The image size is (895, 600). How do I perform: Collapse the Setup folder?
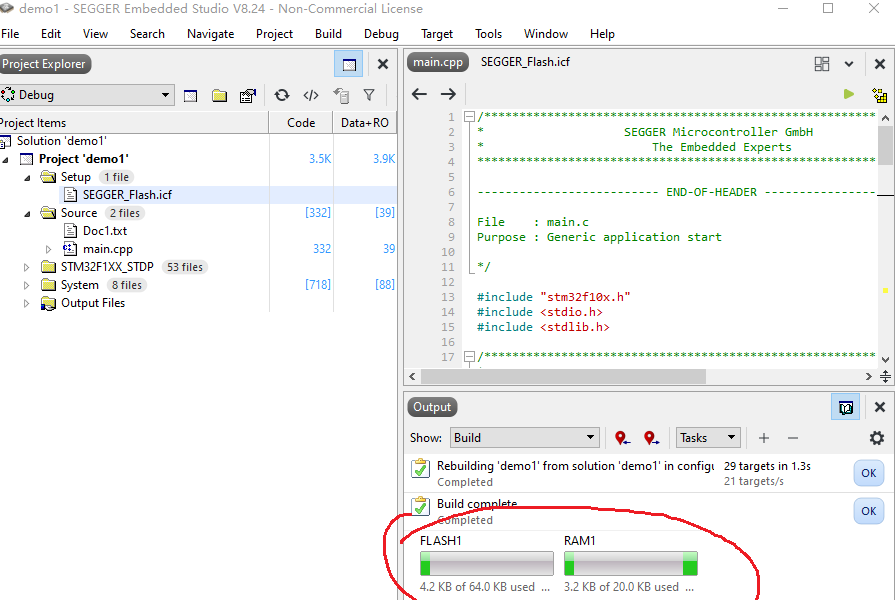[27, 178]
